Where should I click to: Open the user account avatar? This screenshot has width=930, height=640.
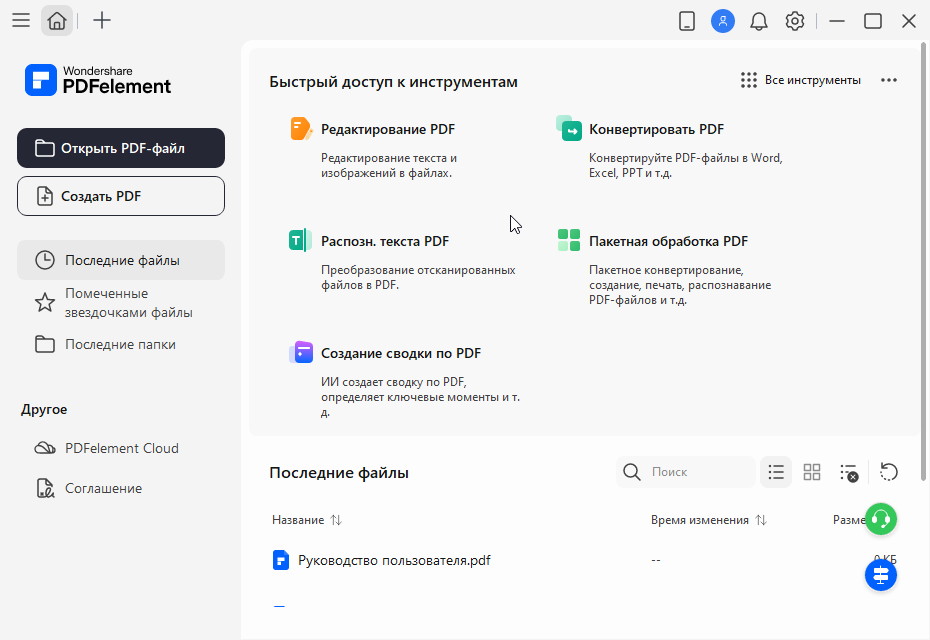722,21
